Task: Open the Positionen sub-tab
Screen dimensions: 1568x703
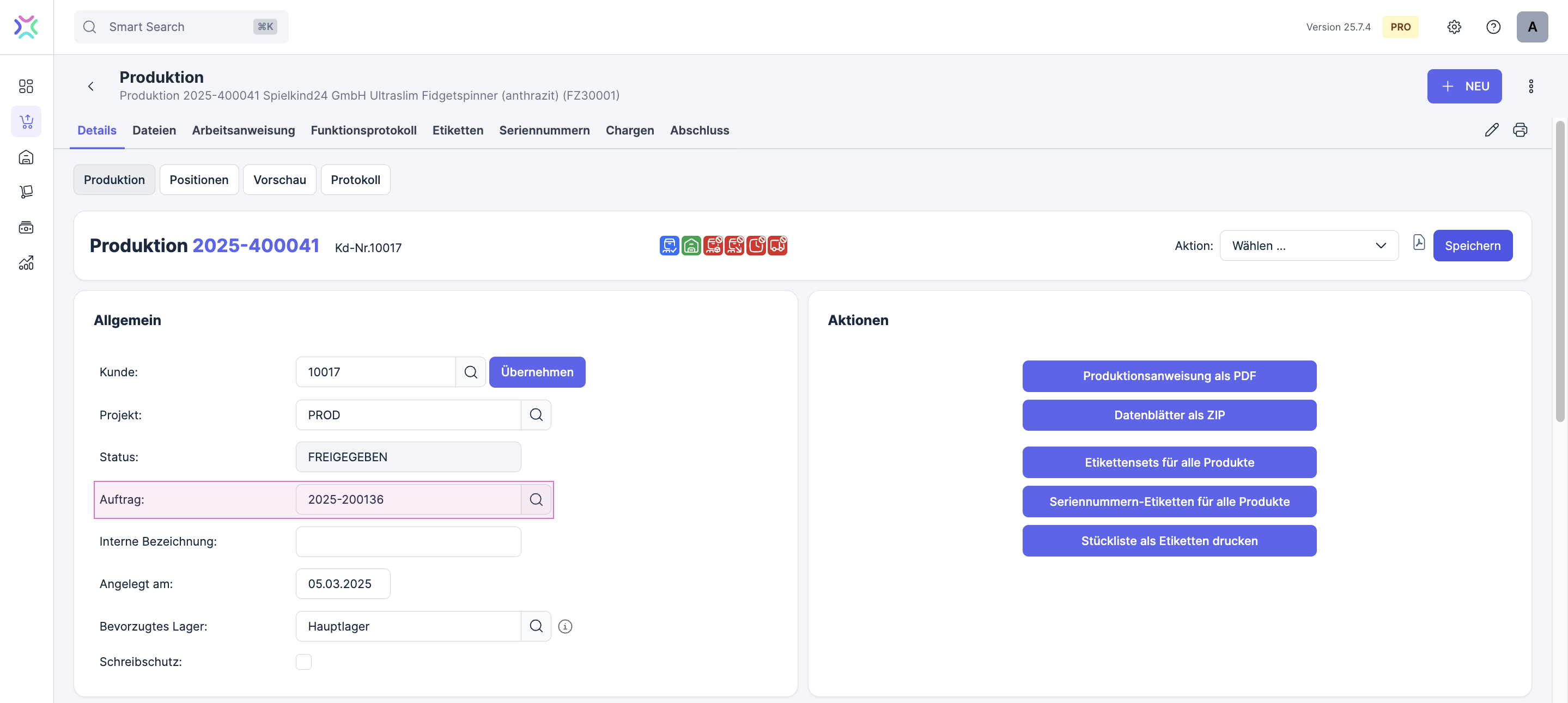Action: coord(199,180)
